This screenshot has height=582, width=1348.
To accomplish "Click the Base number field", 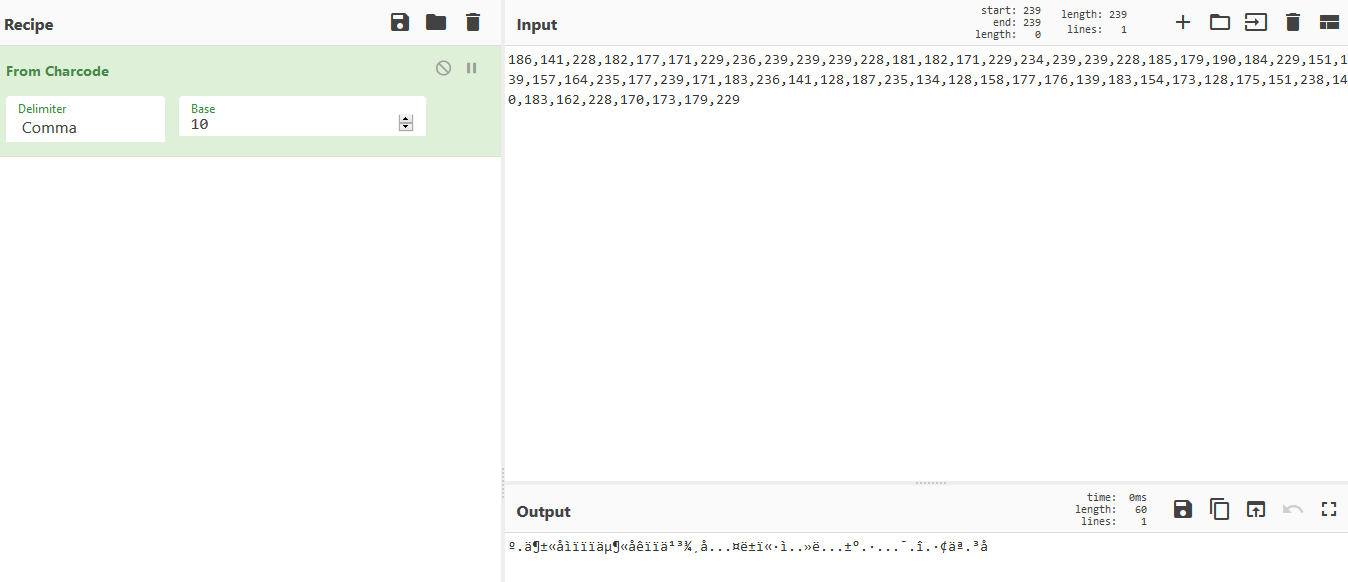I will point(290,125).
